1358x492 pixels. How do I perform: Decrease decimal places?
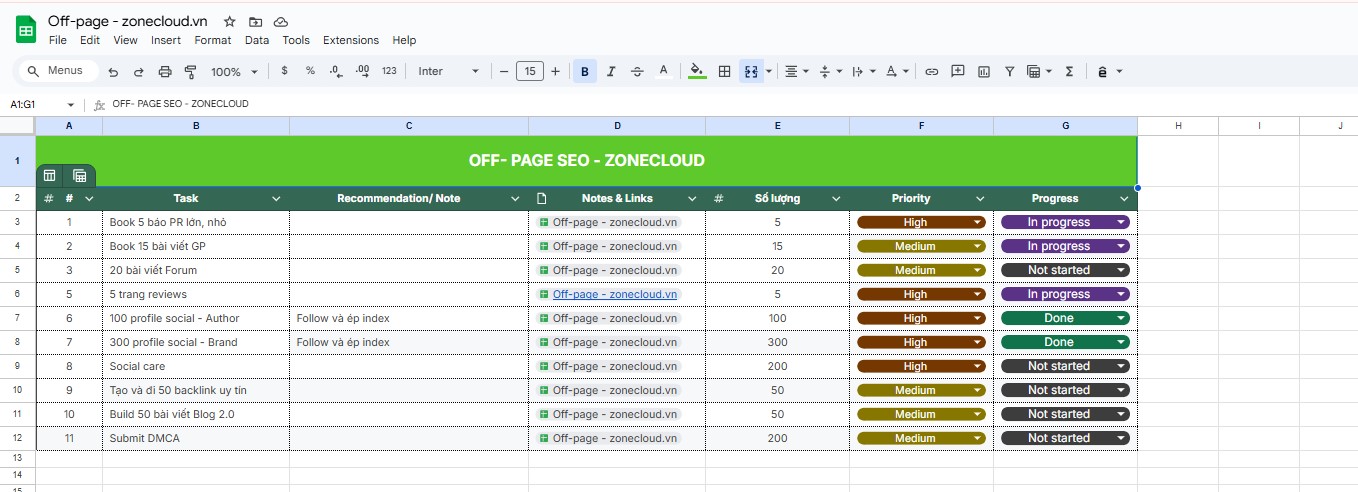[336, 71]
